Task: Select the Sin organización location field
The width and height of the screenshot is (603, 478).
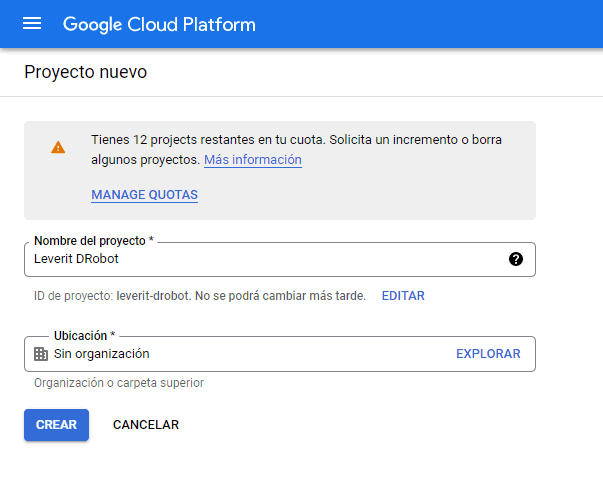Action: point(280,354)
